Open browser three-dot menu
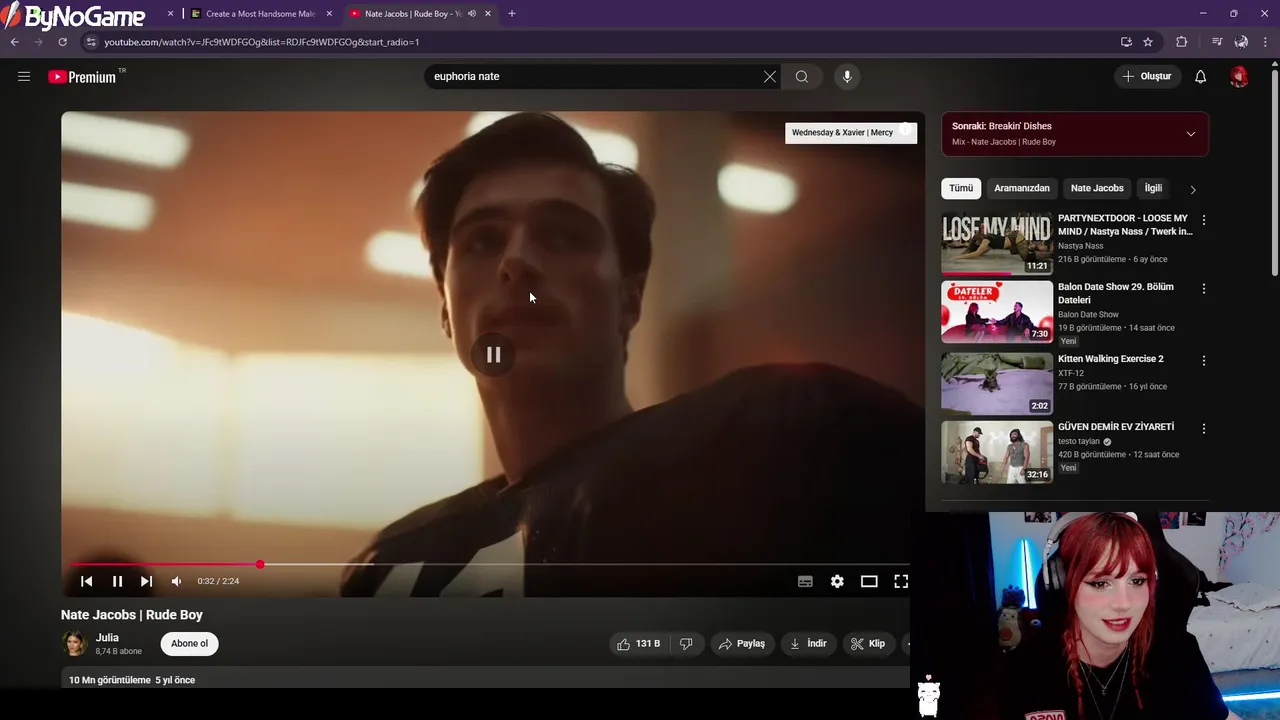The width and height of the screenshot is (1280, 720). tap(1265, 42)
